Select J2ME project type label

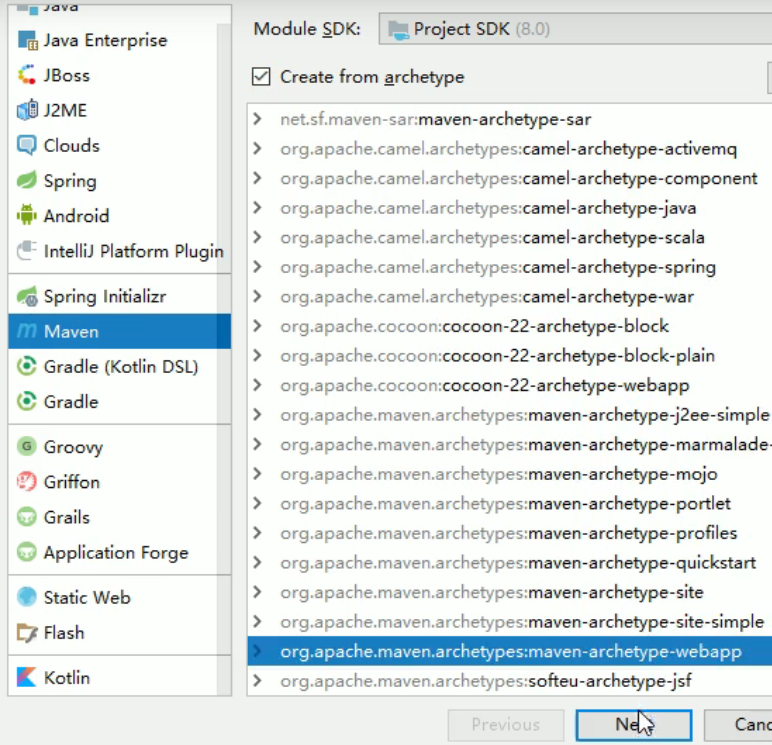(x=65, y=110)
